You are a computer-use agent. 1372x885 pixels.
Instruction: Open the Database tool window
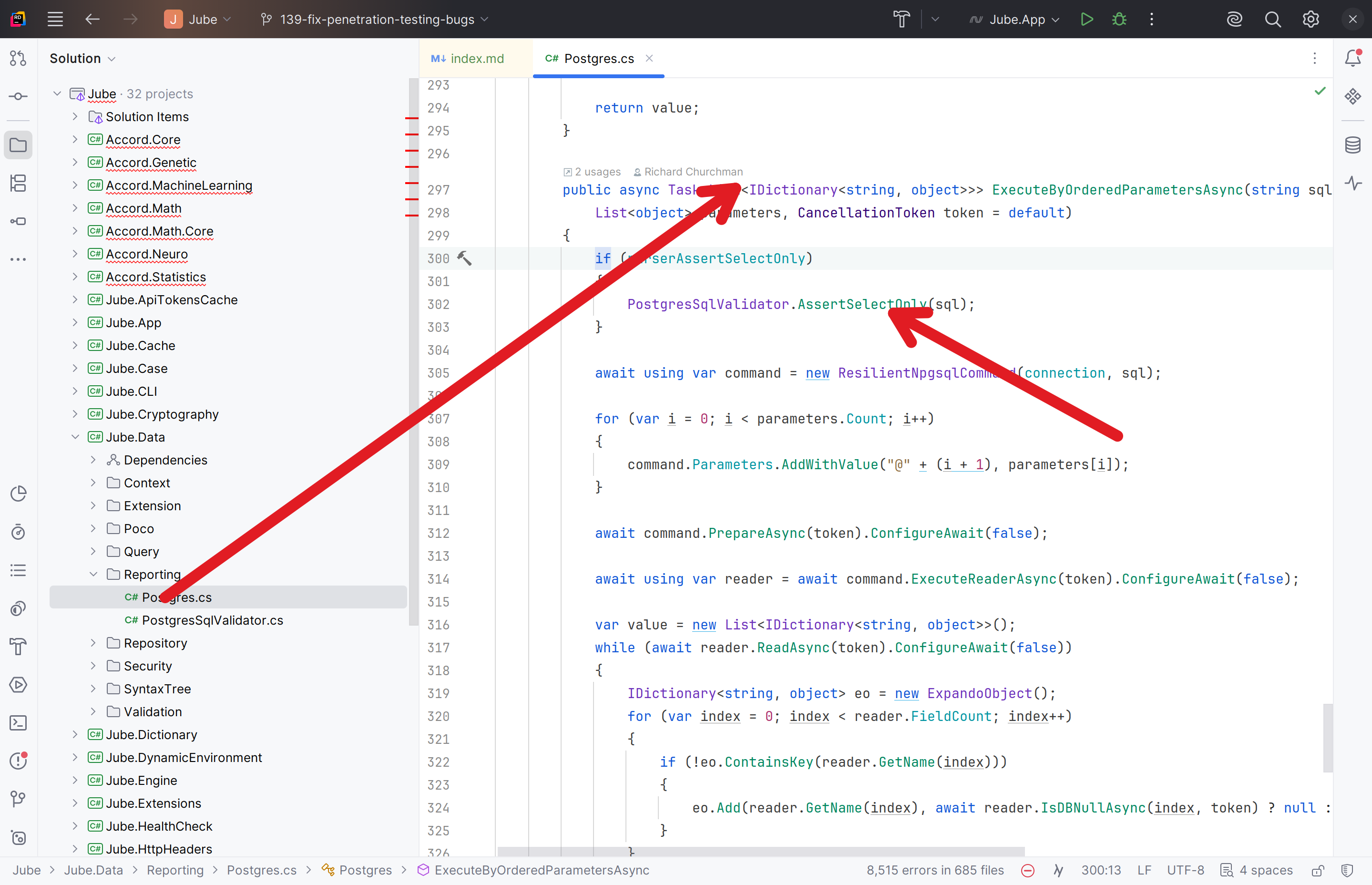click(1353, 145)
